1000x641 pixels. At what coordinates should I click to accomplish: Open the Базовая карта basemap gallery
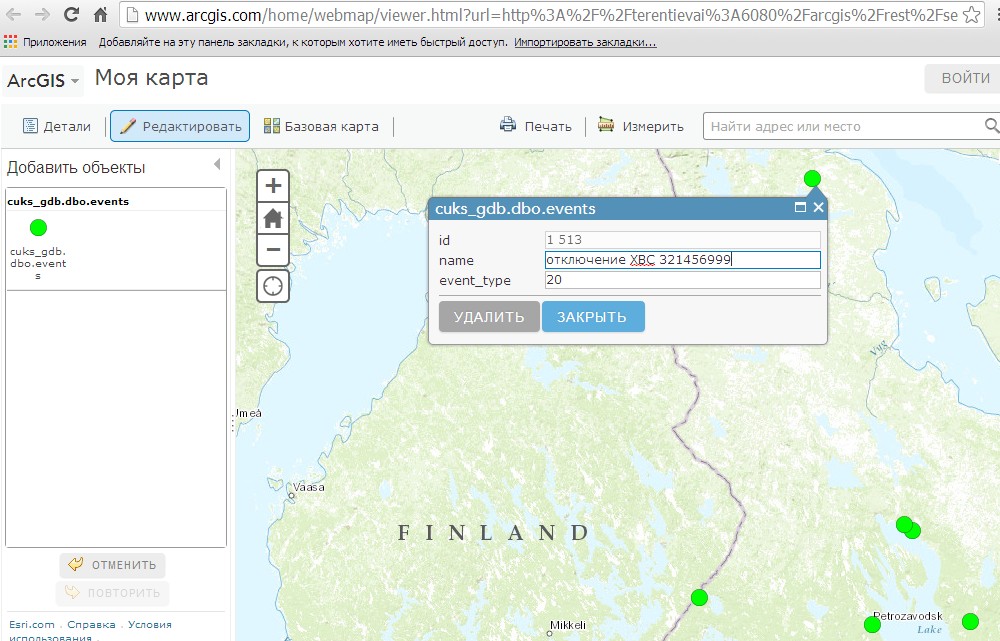(321, 127)
